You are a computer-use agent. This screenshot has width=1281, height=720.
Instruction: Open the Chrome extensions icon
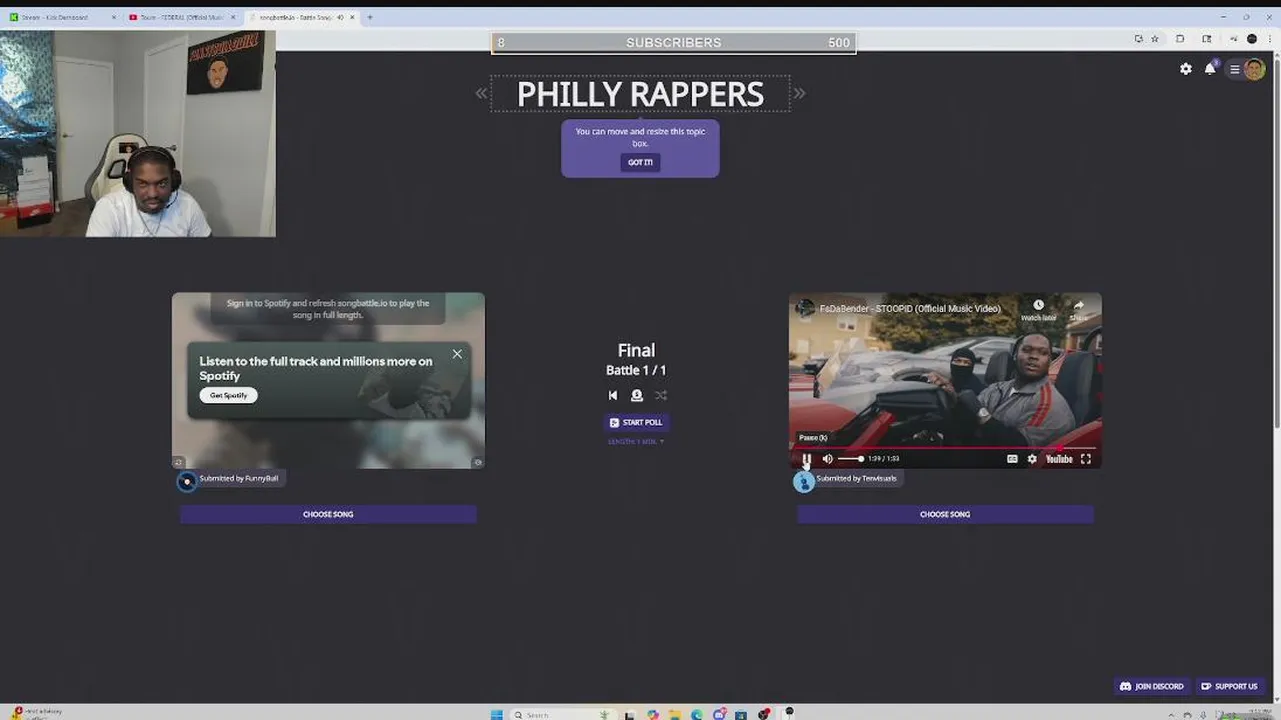tap(1180, 39)
